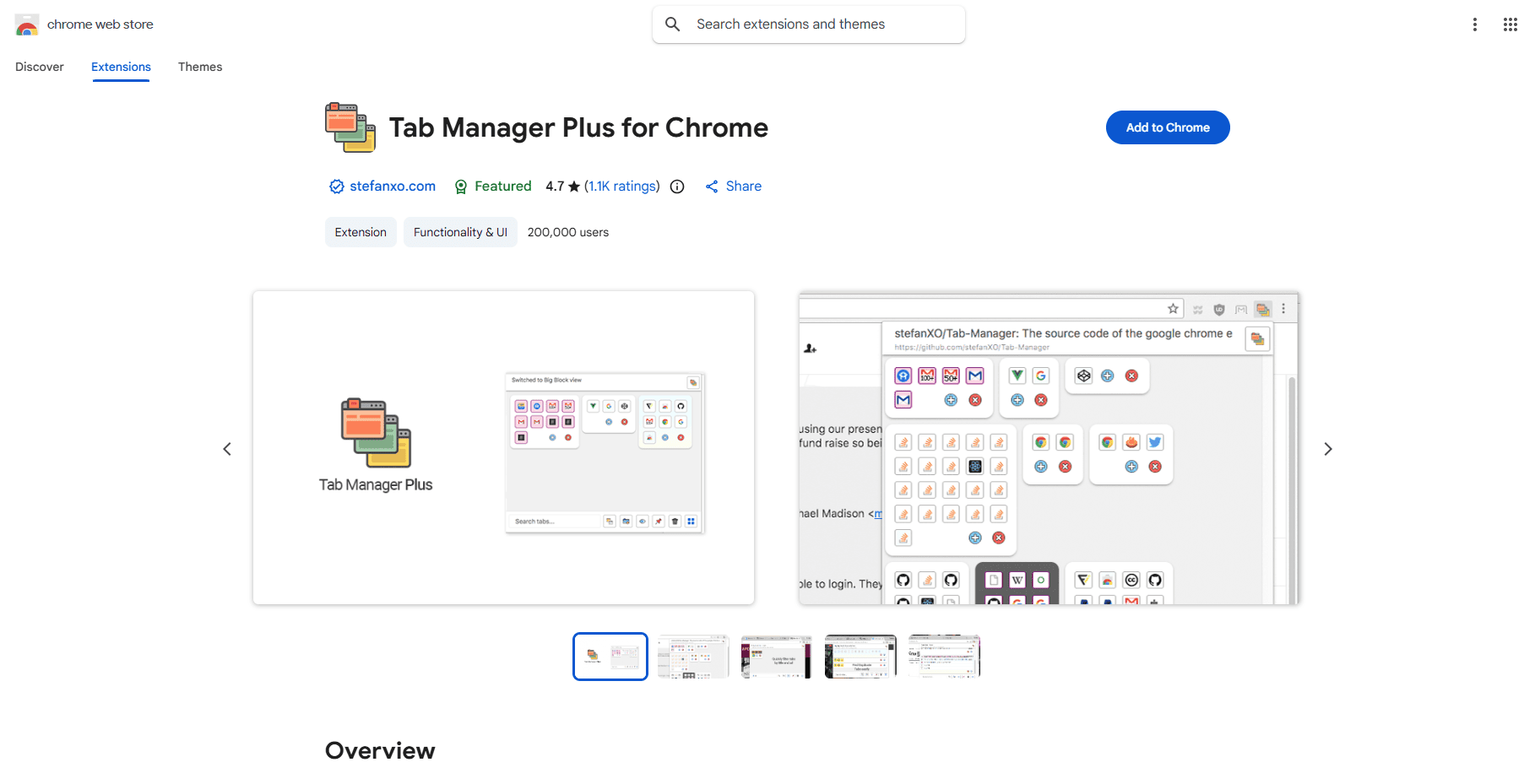This screenshot has height=784, width=1535.
Task: Select the fourth screenshot thumbnail
Action: pyautogui.click(x=860, y=657)
